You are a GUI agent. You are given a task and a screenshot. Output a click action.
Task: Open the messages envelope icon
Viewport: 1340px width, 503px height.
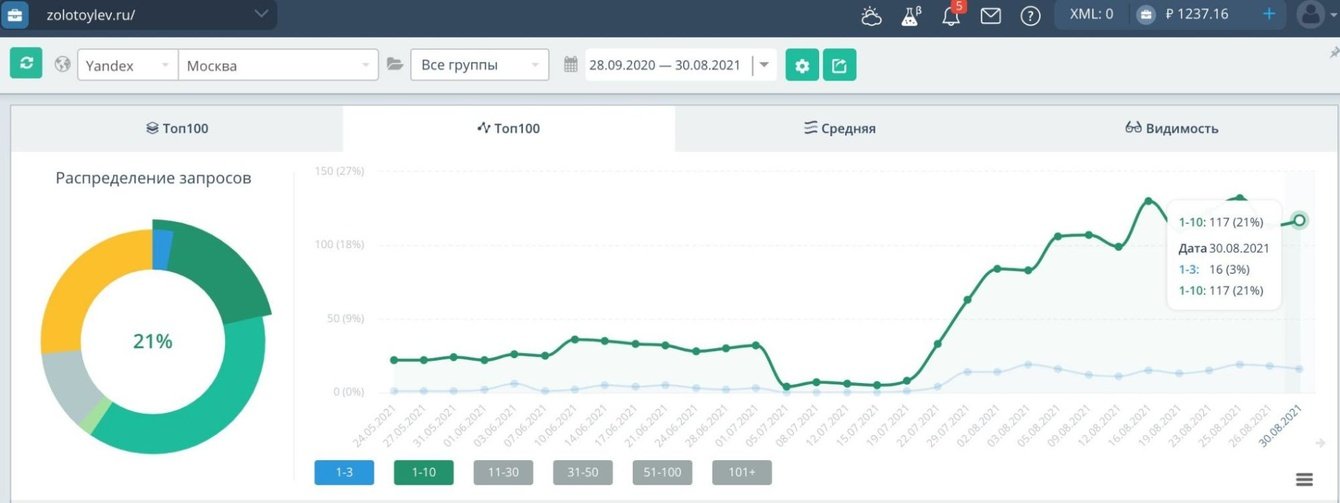[991, 15]
